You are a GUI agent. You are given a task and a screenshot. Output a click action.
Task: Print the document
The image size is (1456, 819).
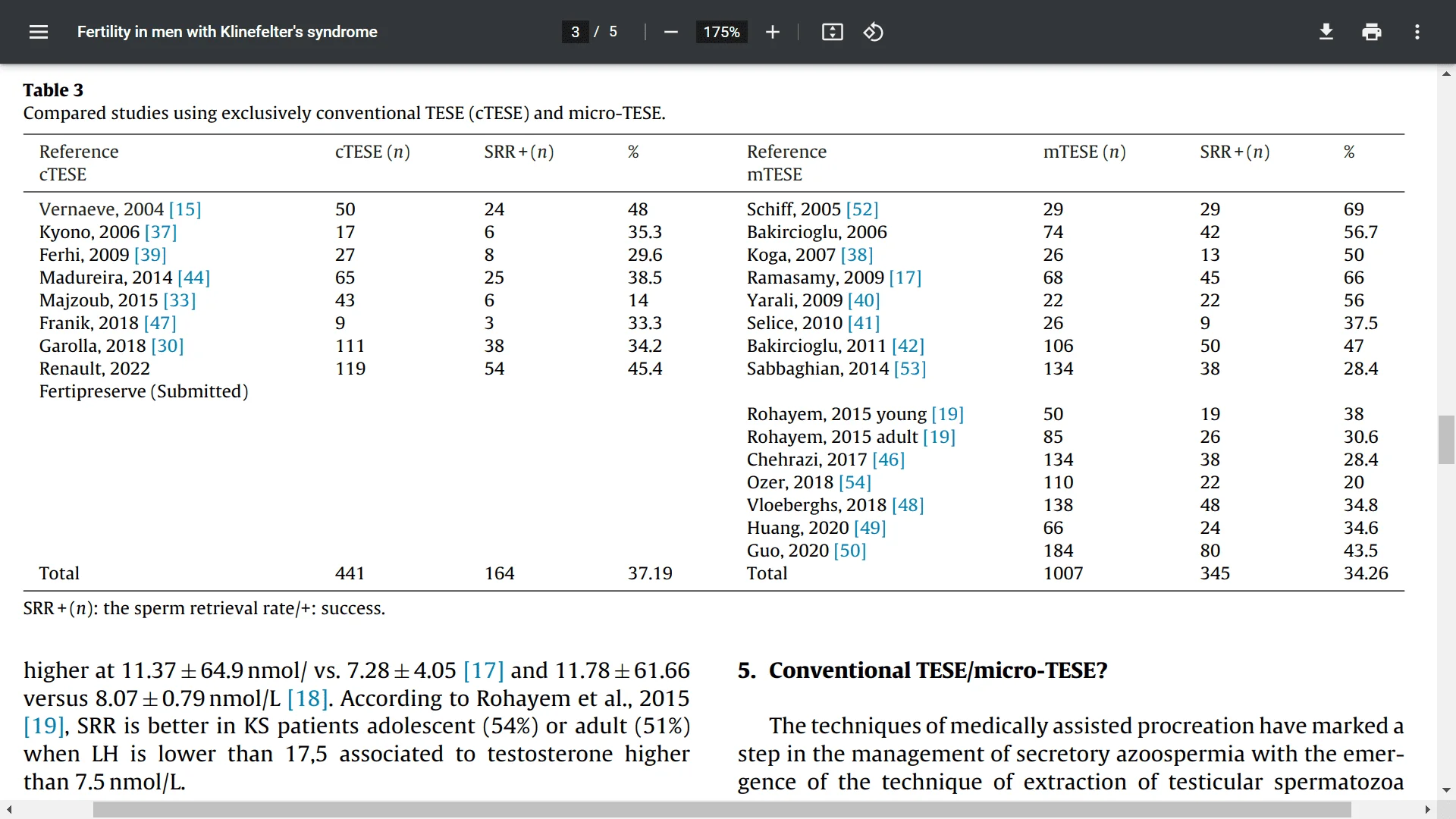point(1371,32)
